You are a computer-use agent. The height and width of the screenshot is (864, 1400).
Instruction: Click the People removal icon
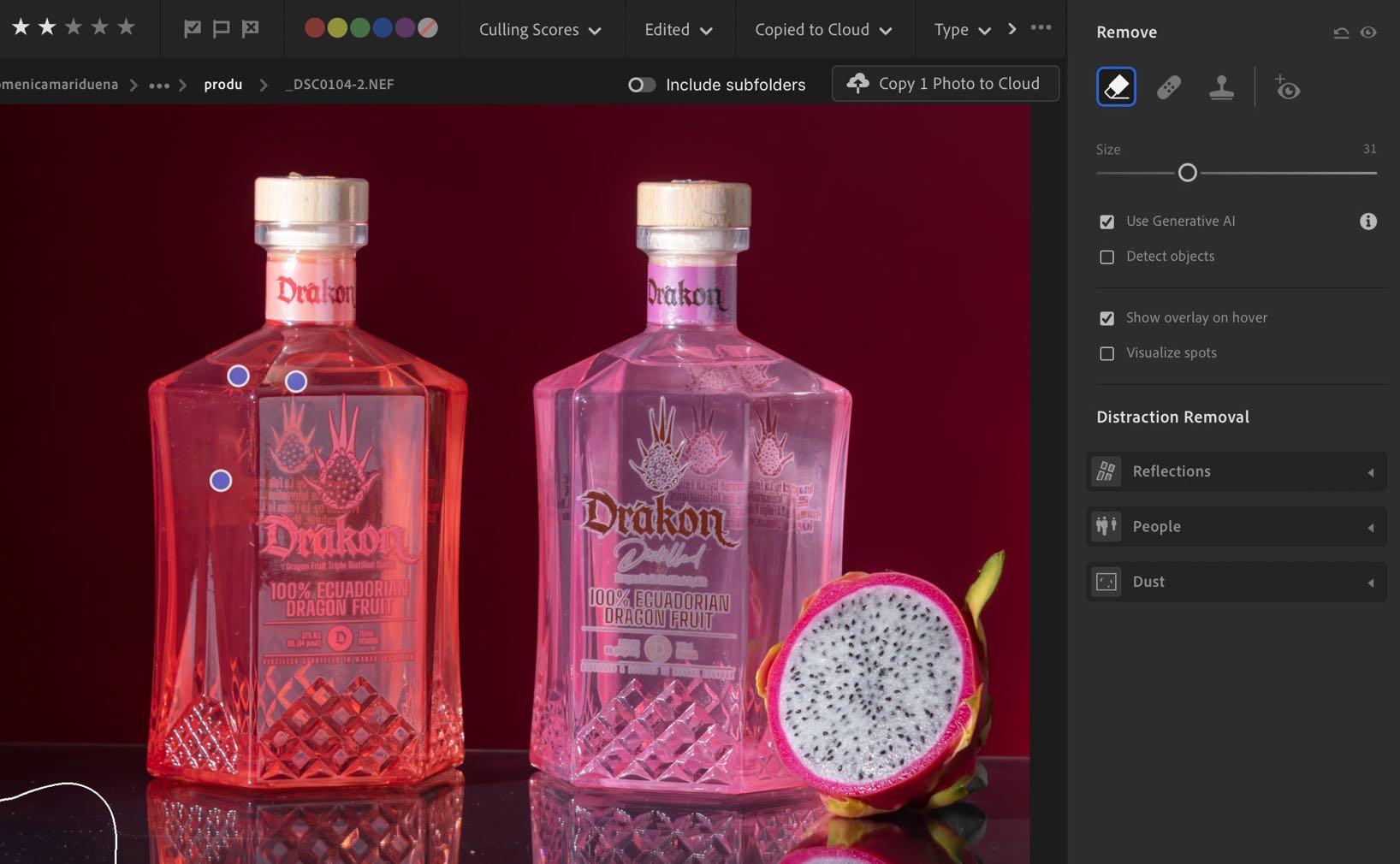pos(1106,526)
